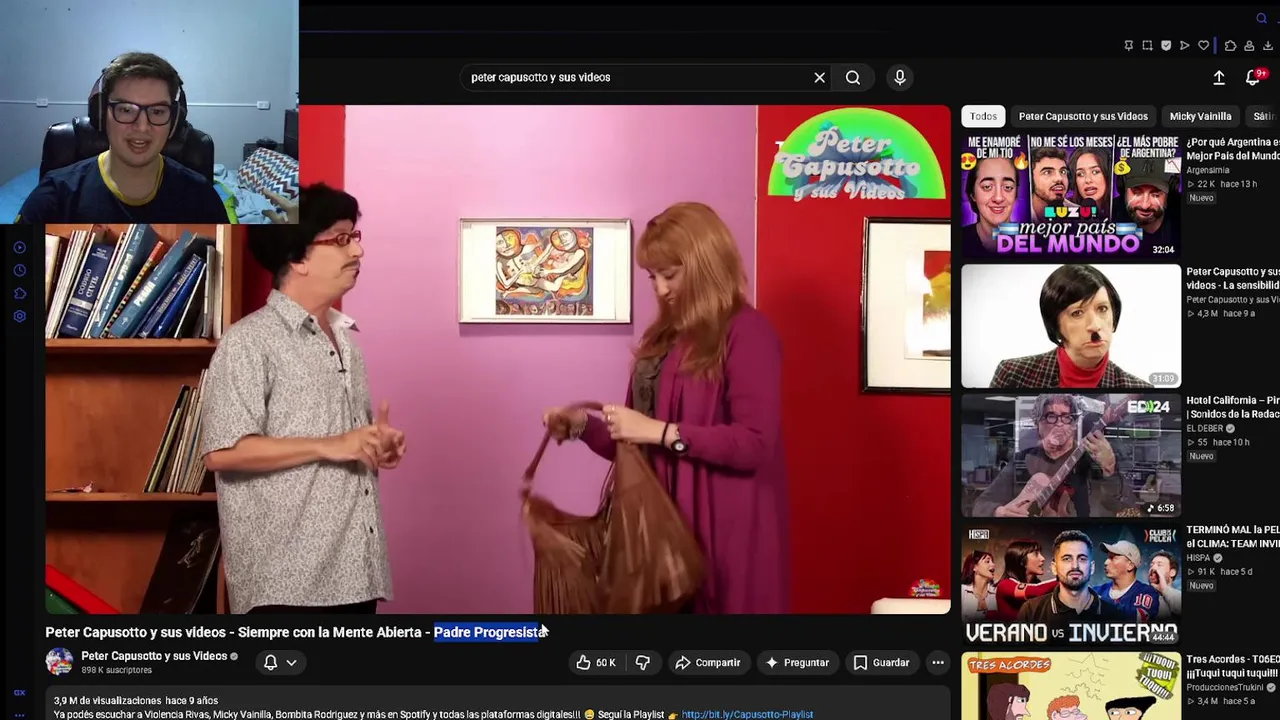This screenshot has height=720, width=1280.
Task: Open the more actions three-dot menu under video
Action: pyautogui.click(x=938, y=662)
